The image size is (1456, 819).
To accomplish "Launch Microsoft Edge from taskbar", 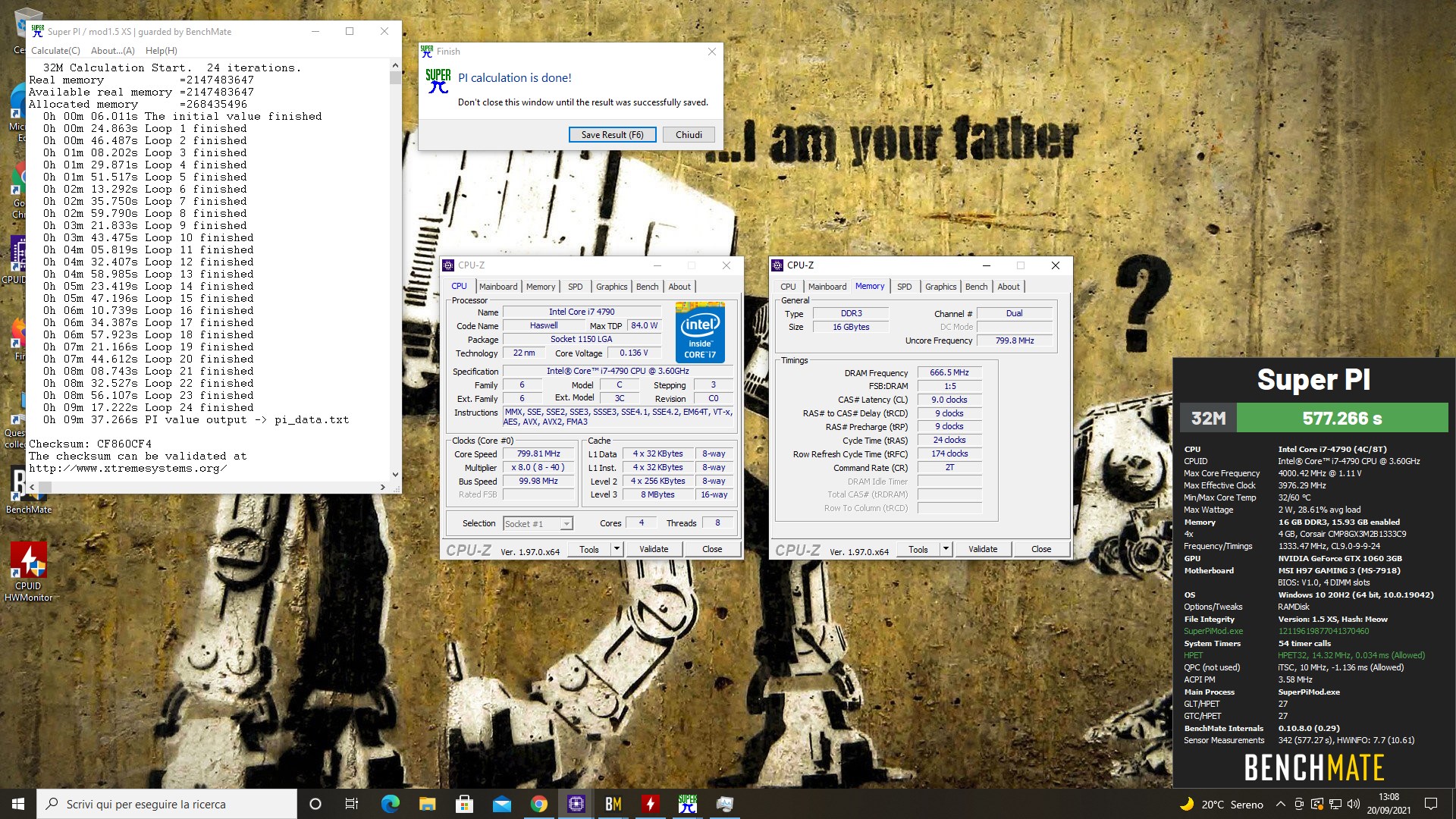I will (x=390, y=804).
